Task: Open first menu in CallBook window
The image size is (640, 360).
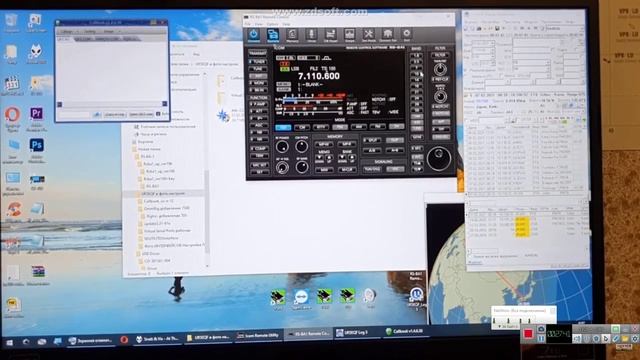Action: click(x=67, y=31)
